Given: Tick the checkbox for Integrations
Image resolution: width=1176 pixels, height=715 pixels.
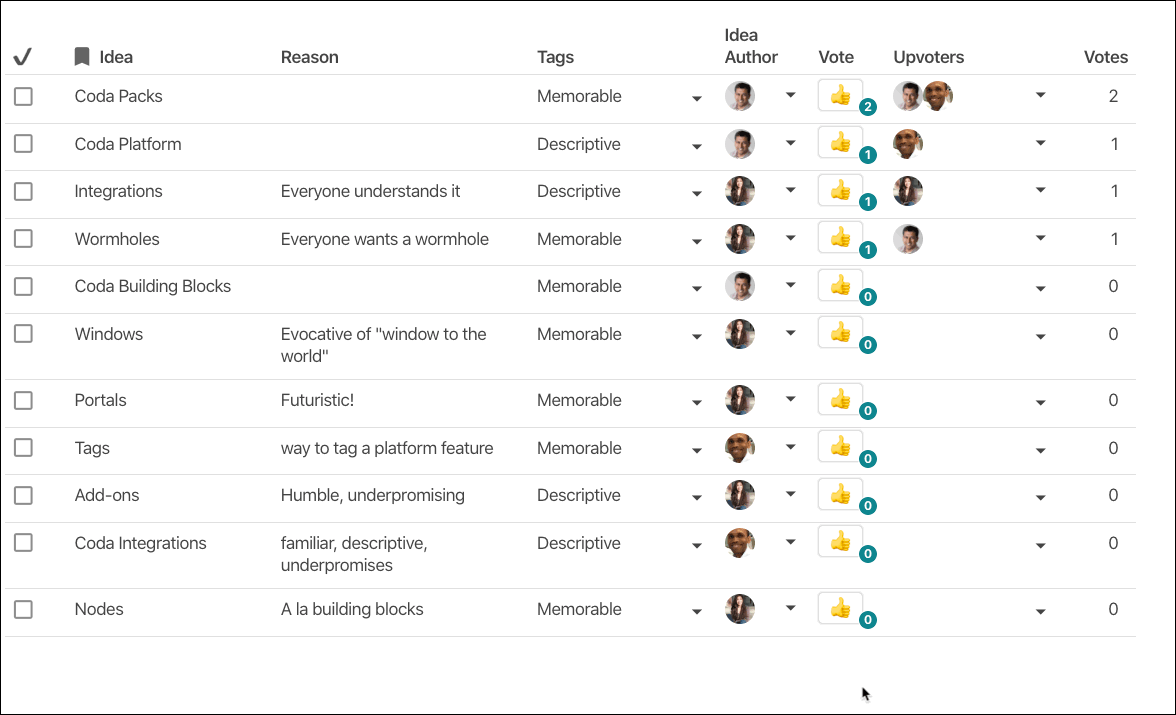Looking at the screenshot, I should (x=23, y=191).
